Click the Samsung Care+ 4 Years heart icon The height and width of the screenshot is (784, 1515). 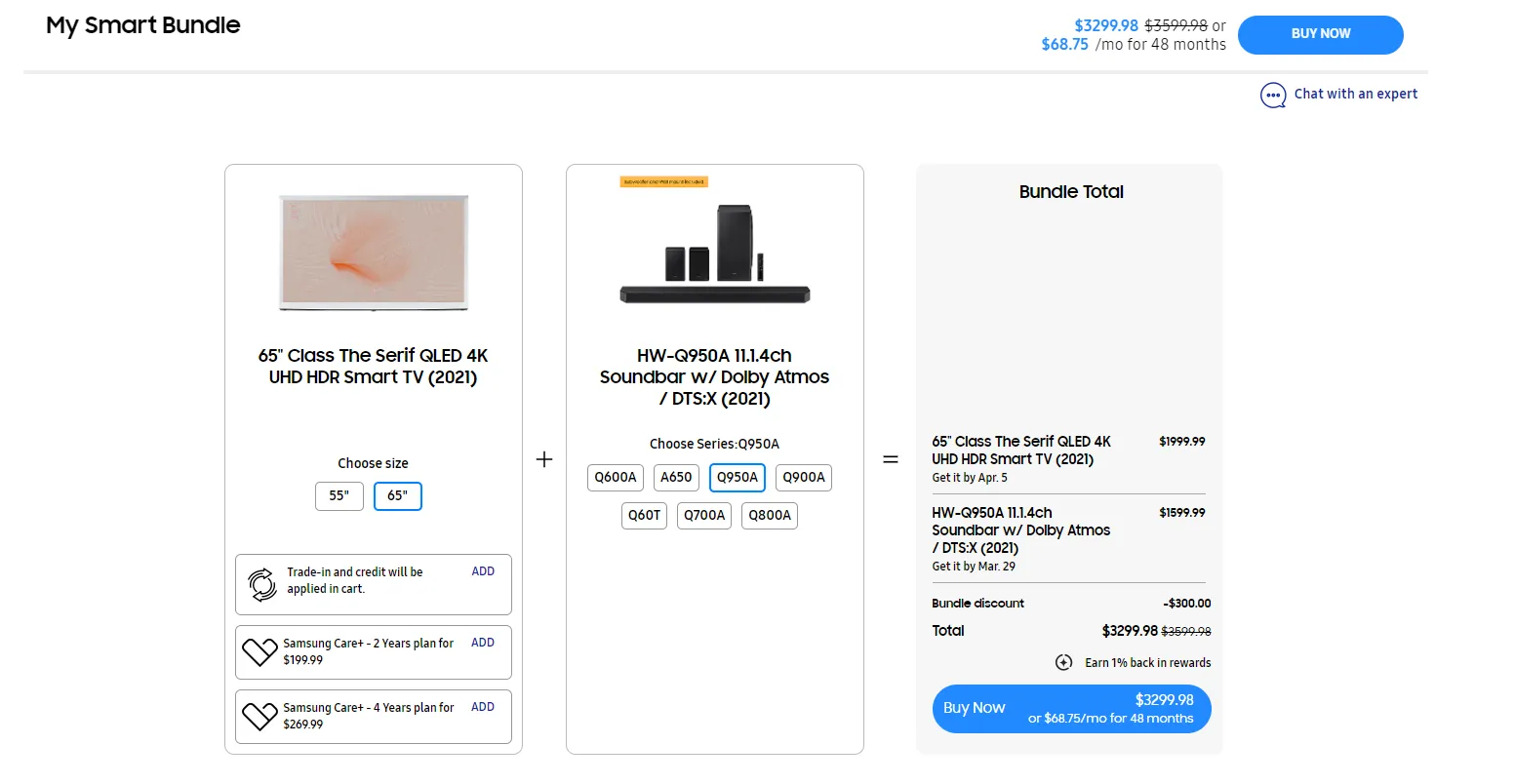click(x=259, y=717)
